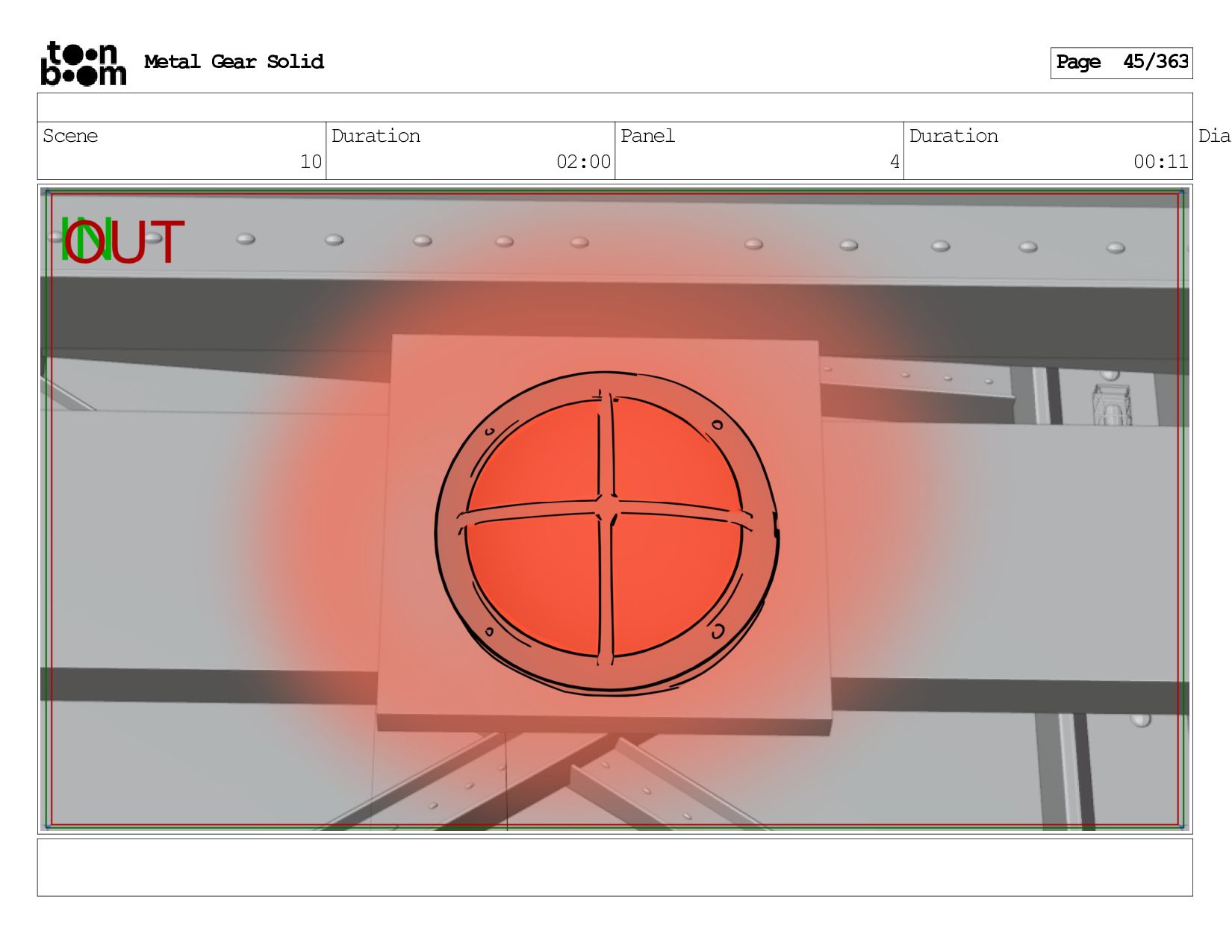Select the 'Metal Gear Solid' project title
Image resolution: width=1232 pixels, height=952 pixels.
tap(234, 62)
